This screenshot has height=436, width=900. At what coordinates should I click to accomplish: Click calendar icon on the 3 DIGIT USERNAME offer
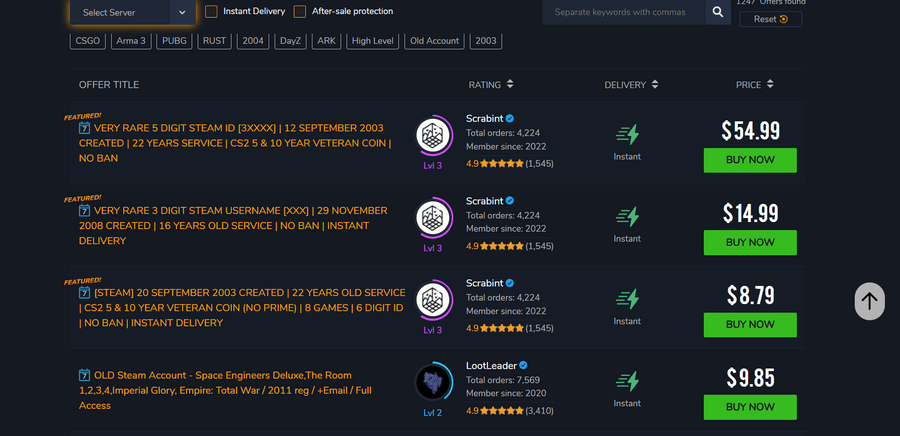point(84,211)
